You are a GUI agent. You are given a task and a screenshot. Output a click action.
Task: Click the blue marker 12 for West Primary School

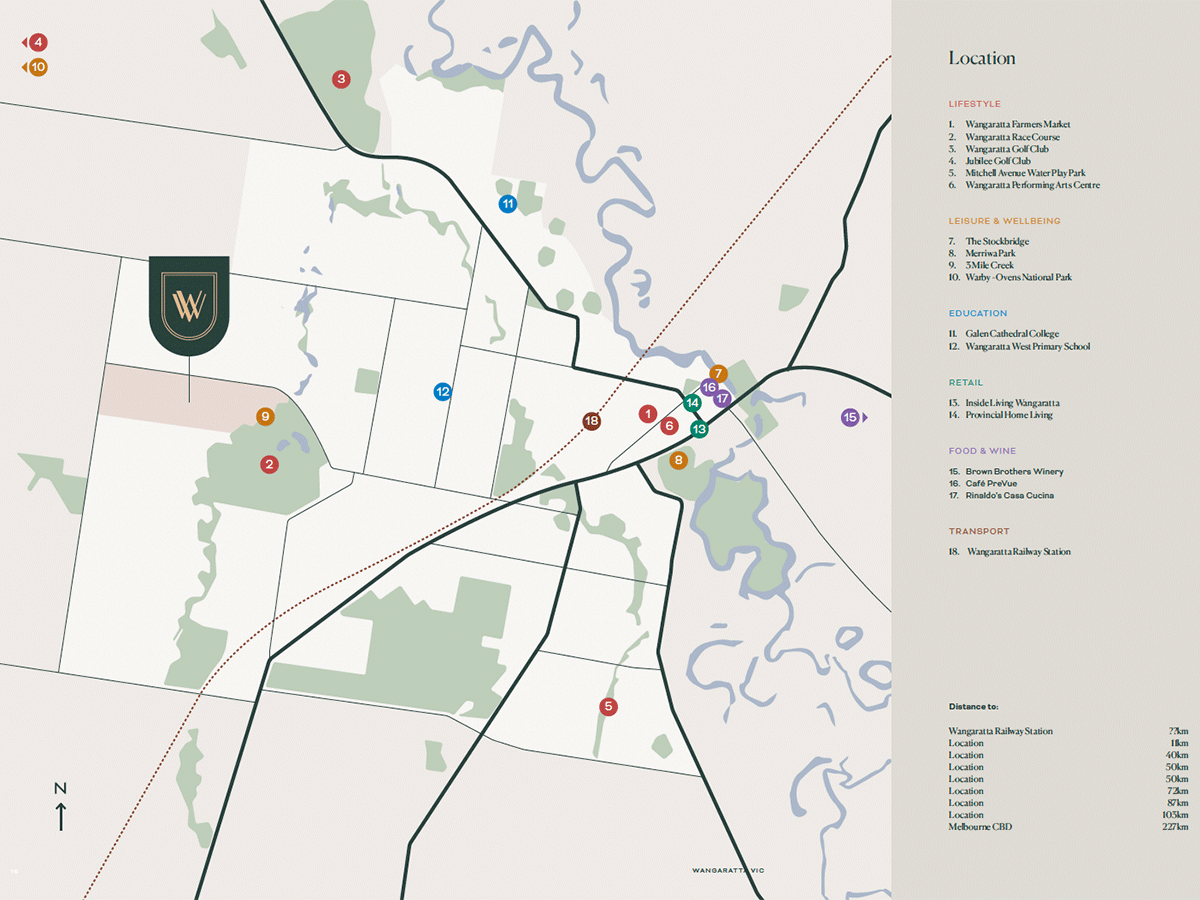443,392
